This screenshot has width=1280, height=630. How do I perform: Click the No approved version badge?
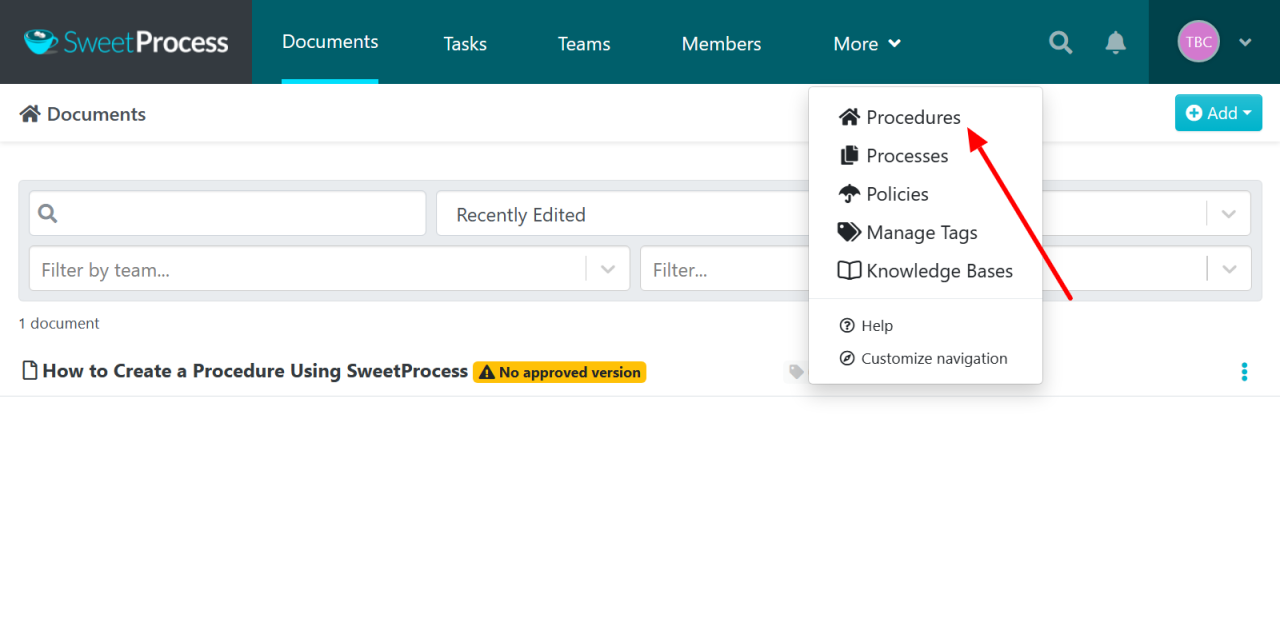pyautogui.click(x=560, y=372)
